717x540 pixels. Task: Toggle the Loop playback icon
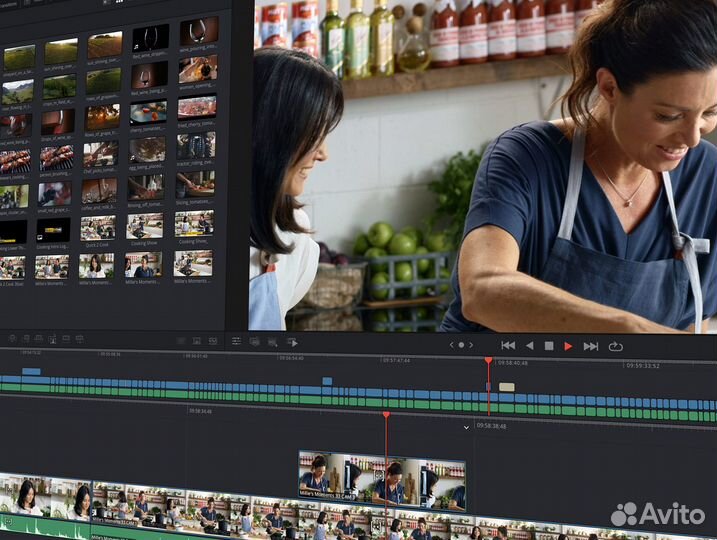point(615,346)
